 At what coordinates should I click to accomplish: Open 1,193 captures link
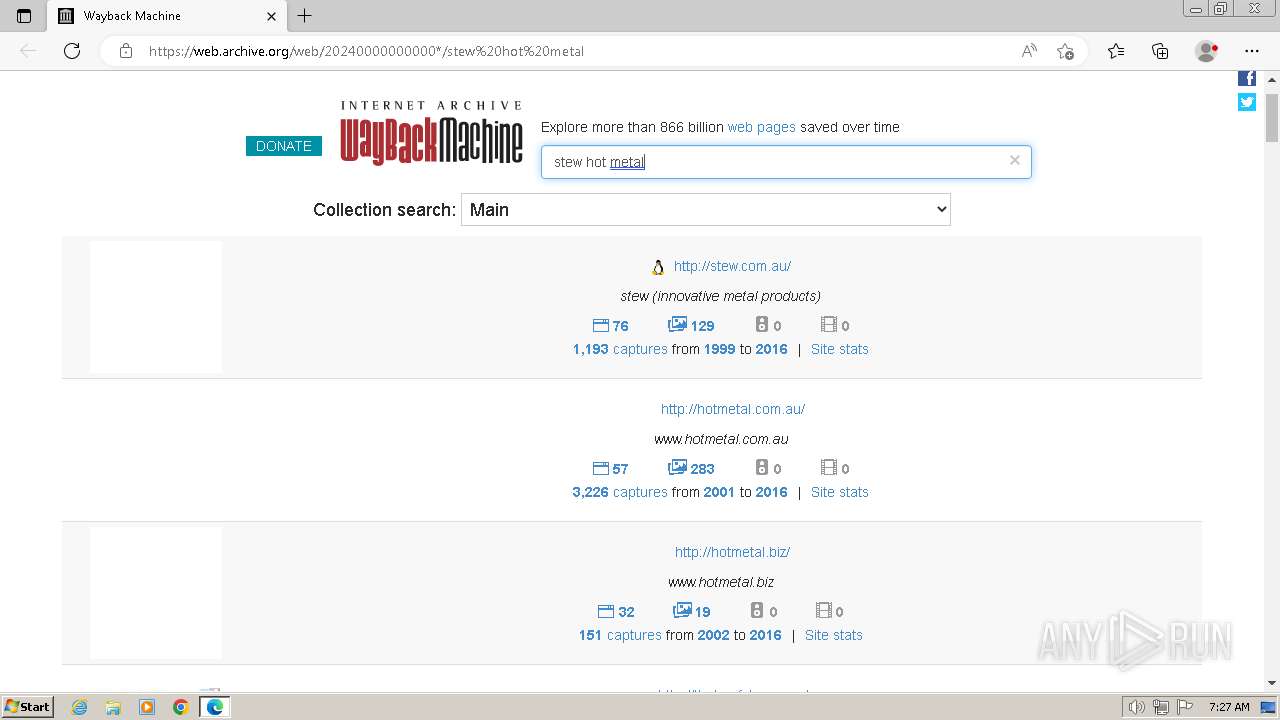click(x=620, y=349)
